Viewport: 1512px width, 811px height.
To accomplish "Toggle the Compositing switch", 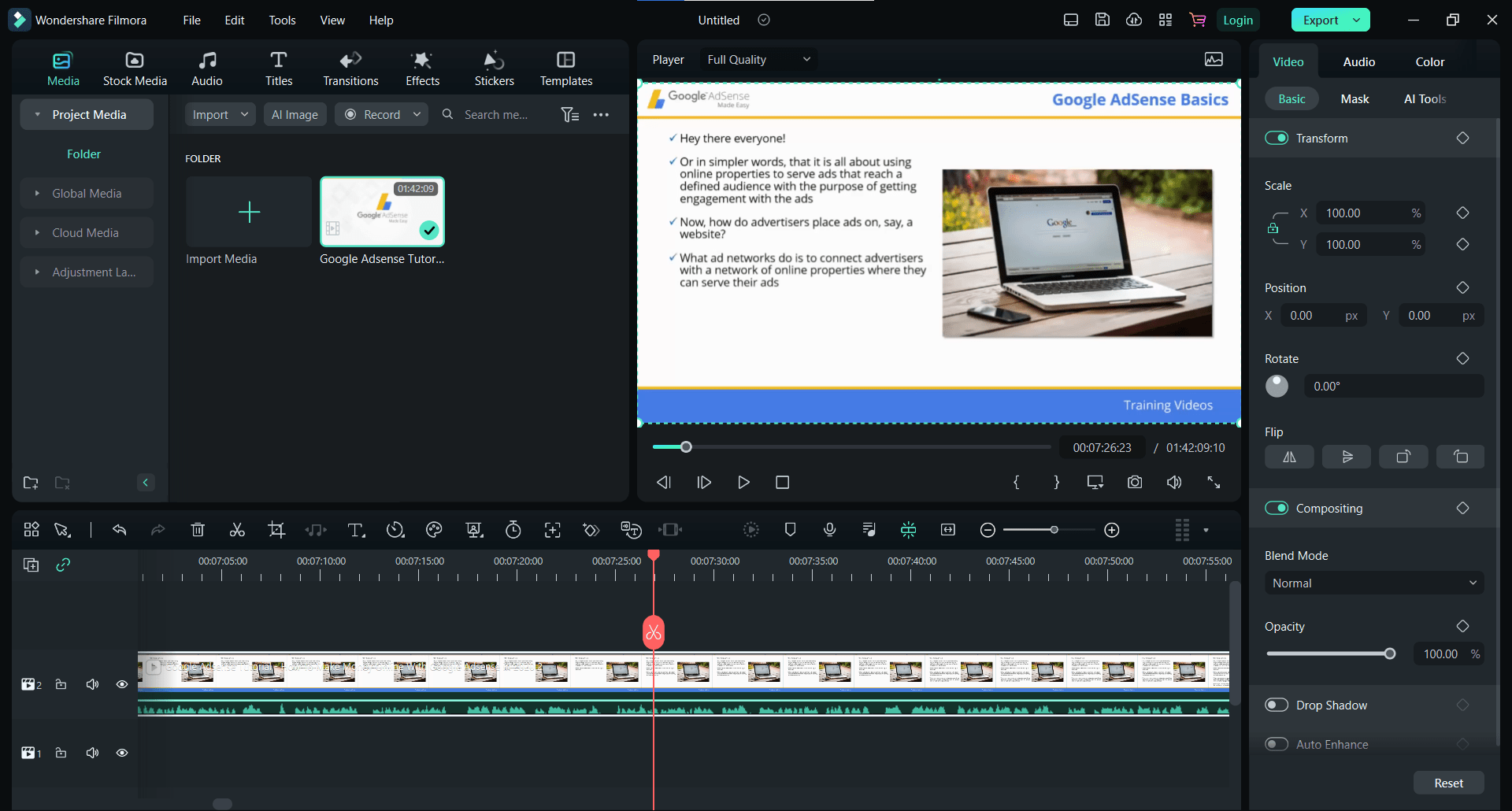I will point(1277,508).
